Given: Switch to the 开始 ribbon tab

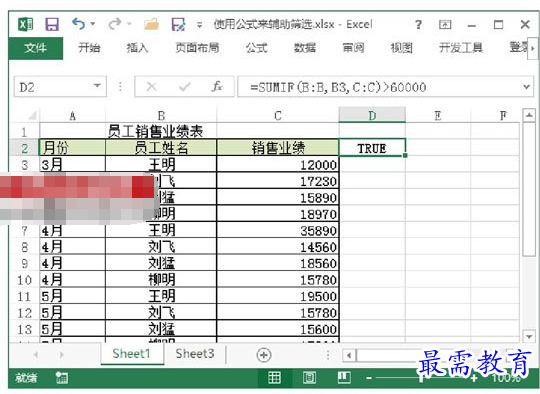Looking at the screenshot, I should pos(89,48).
